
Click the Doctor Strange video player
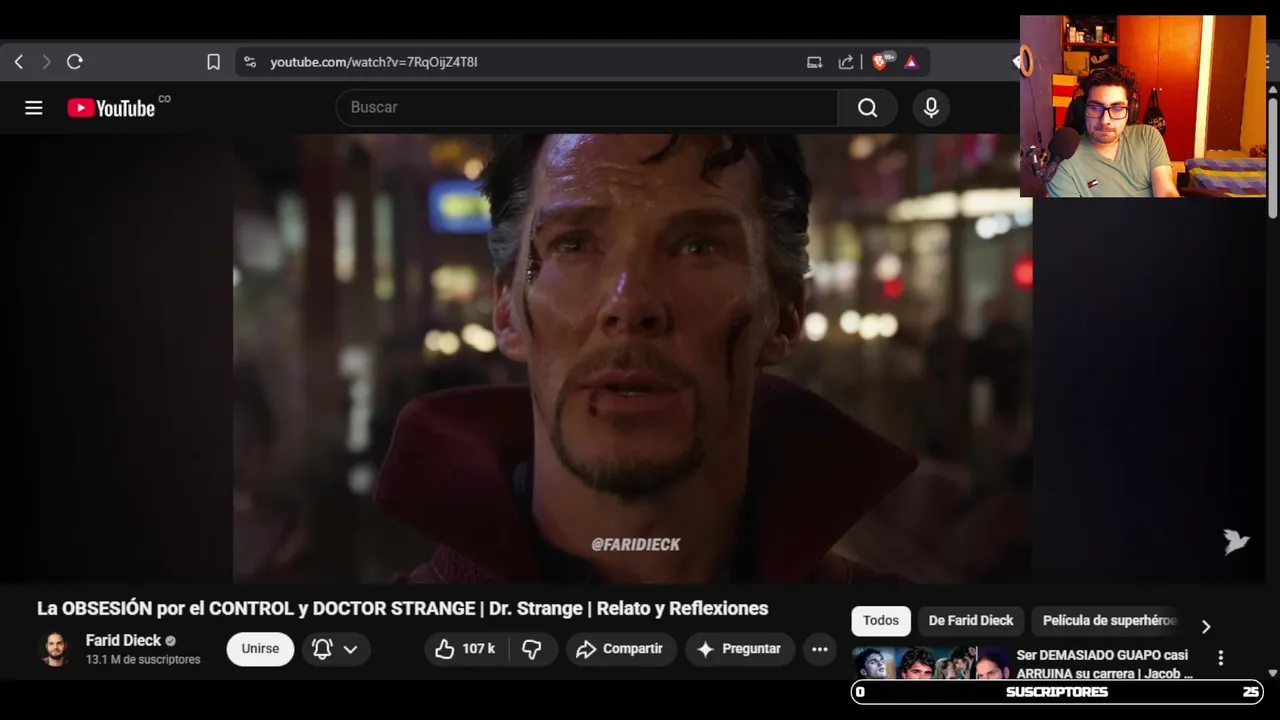click(633, 358)
